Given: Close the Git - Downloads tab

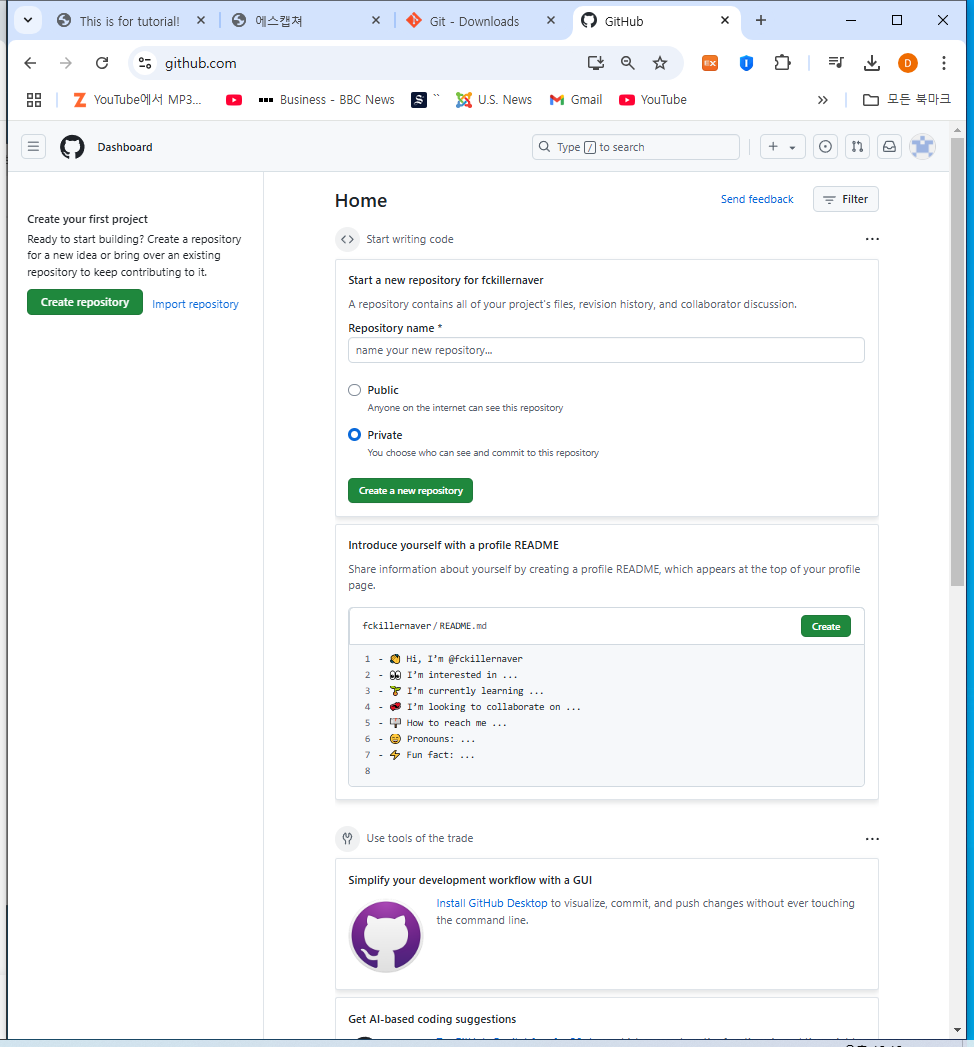Looking at the screenshot, I should [x=551, y=20].
